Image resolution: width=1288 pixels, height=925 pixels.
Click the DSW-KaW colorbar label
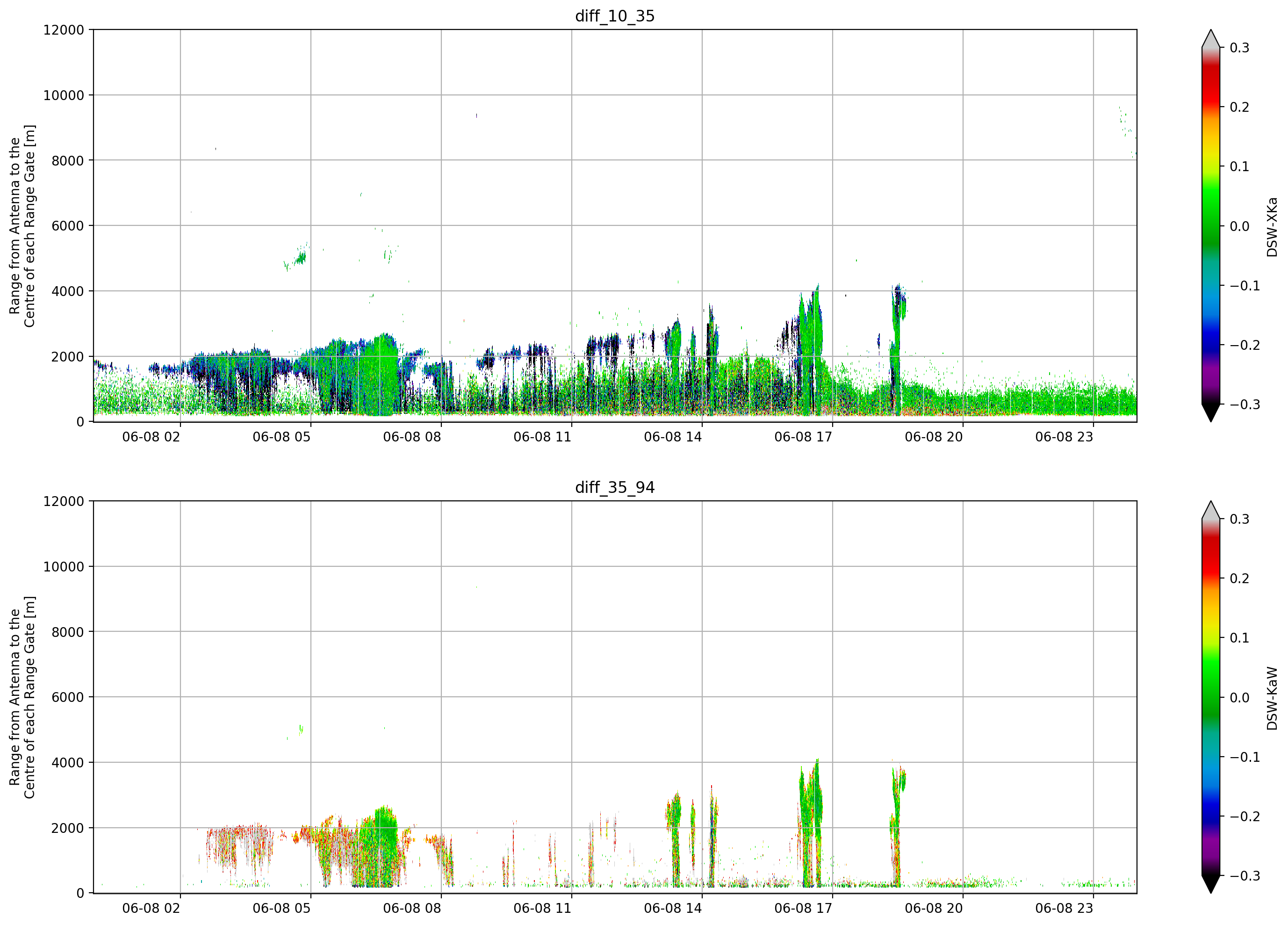[1272, 698]
